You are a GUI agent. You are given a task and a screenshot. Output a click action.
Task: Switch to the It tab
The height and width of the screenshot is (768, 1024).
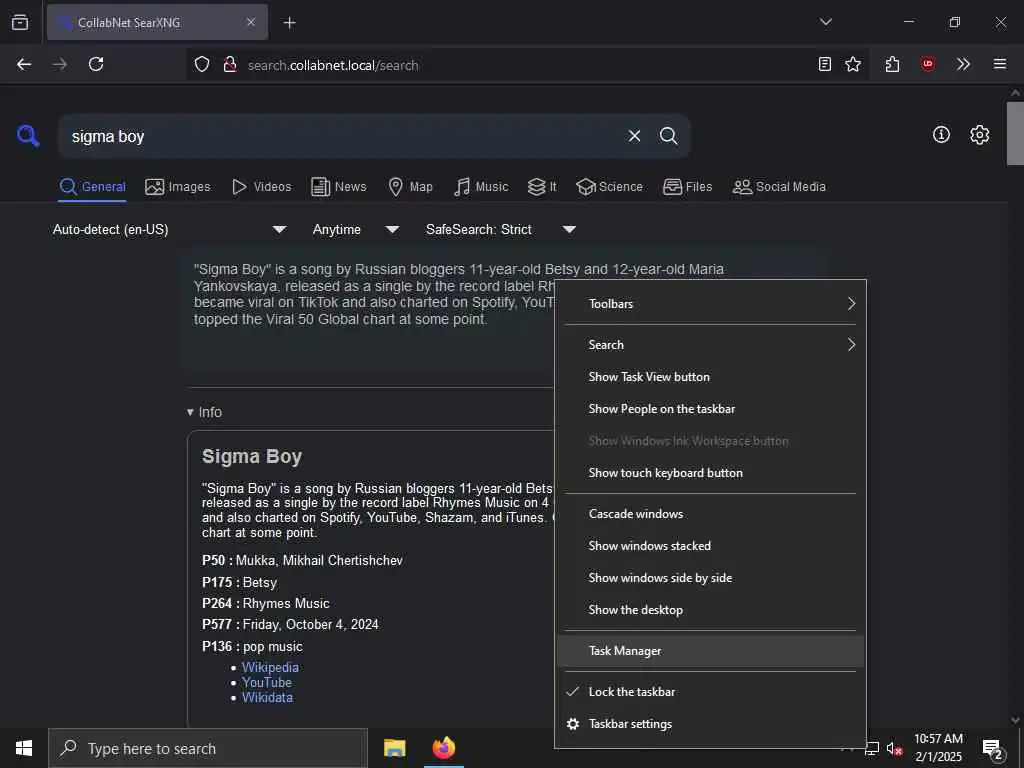(x=542, y=187)
